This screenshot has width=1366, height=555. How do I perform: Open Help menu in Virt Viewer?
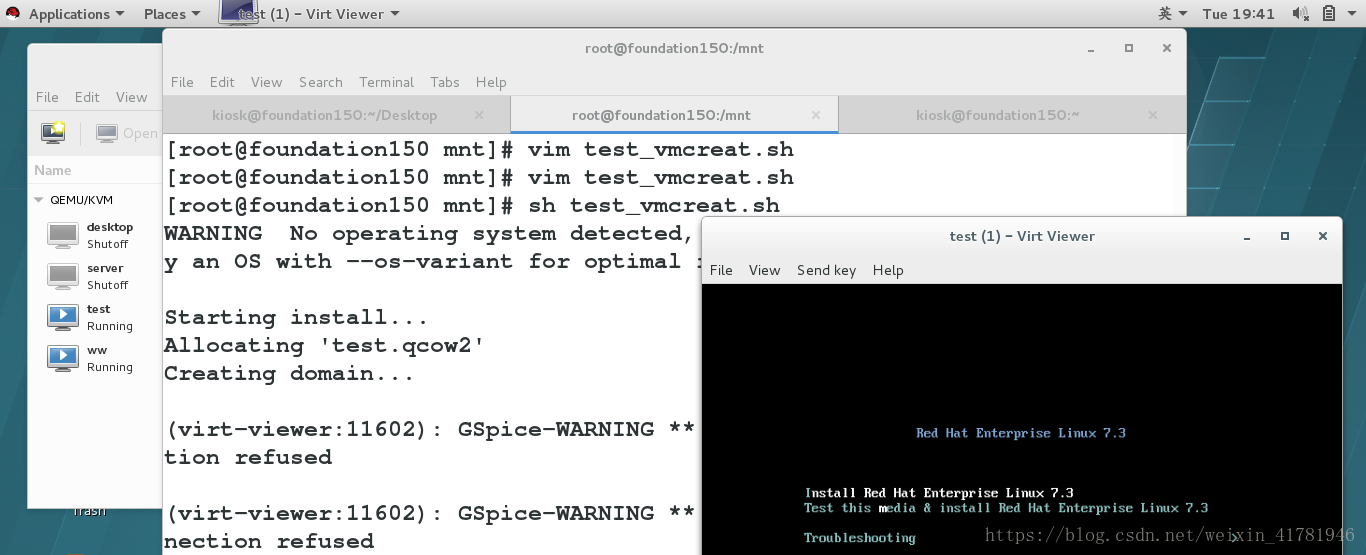(888, 270)
